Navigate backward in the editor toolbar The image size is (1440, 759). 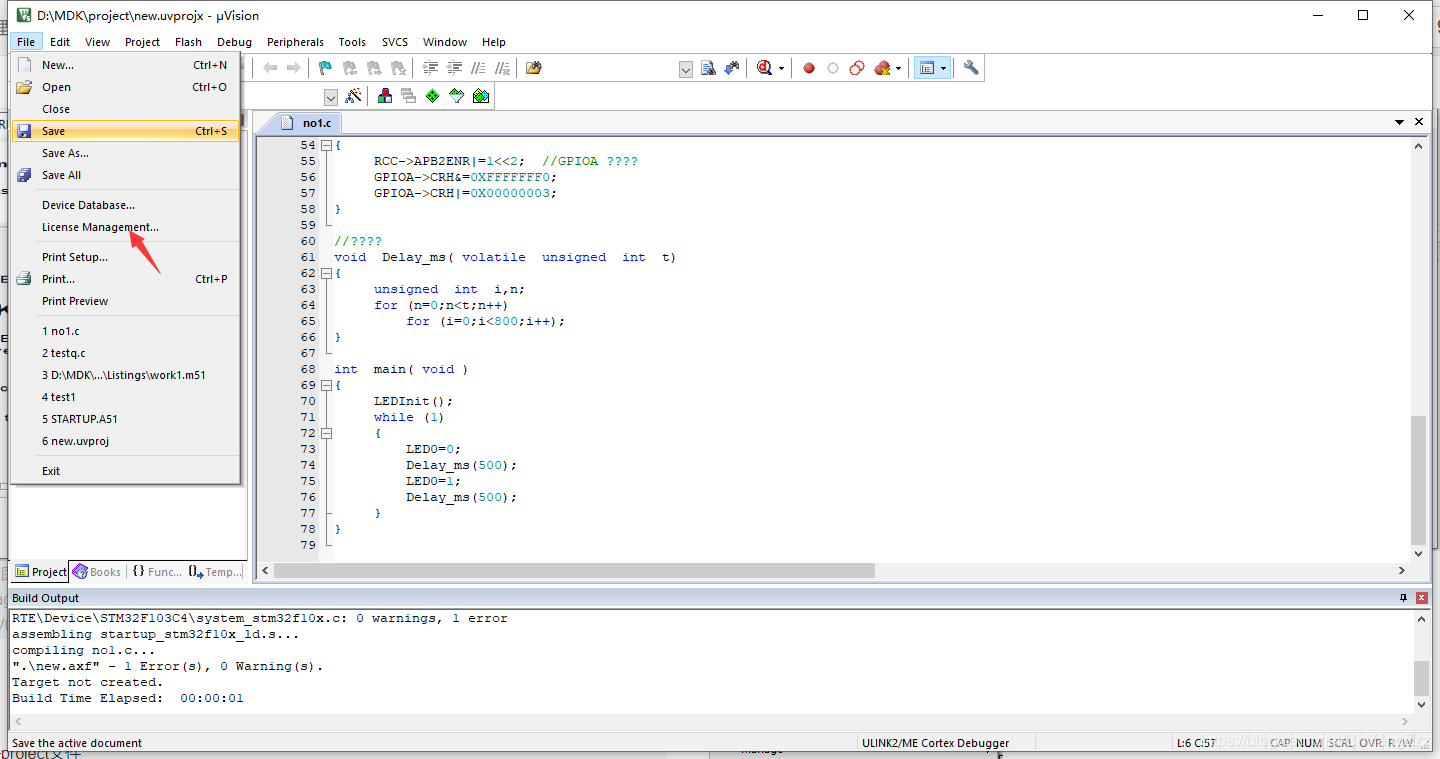click(270, 68)
